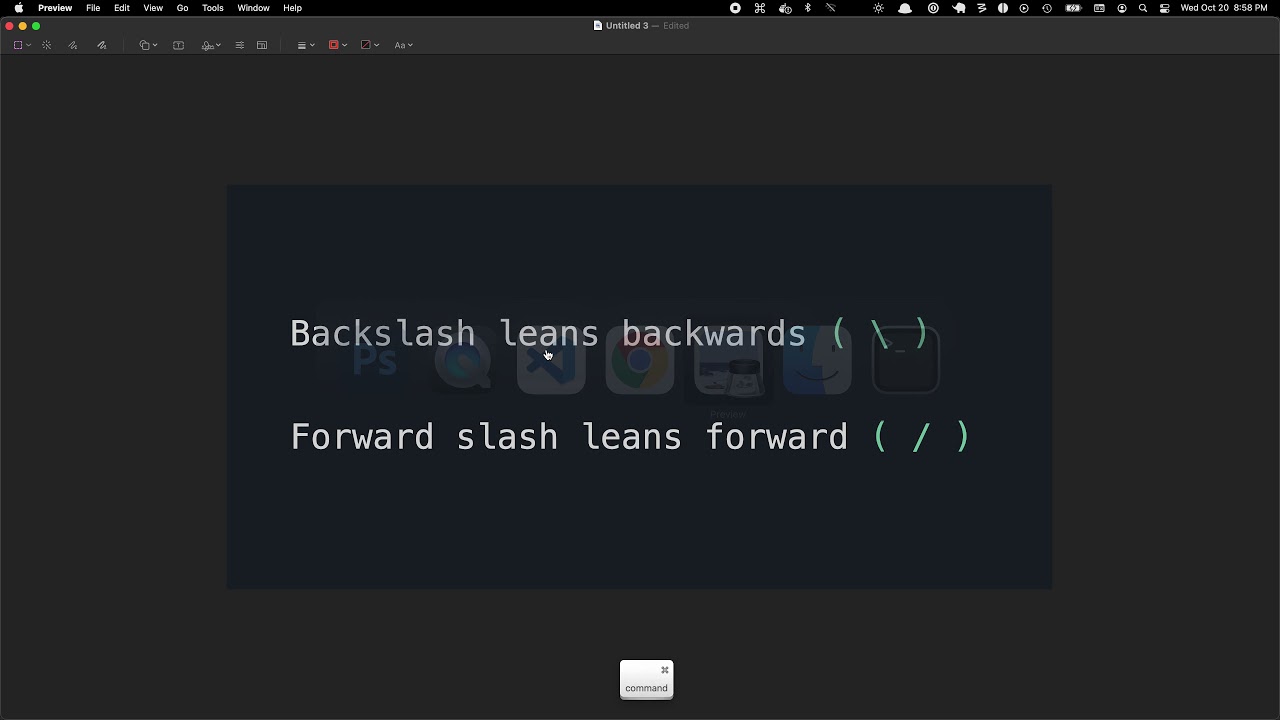Open the battery status menu
The height and width of the screenshot is (720, 1280).
click(x=1073, y=8)
